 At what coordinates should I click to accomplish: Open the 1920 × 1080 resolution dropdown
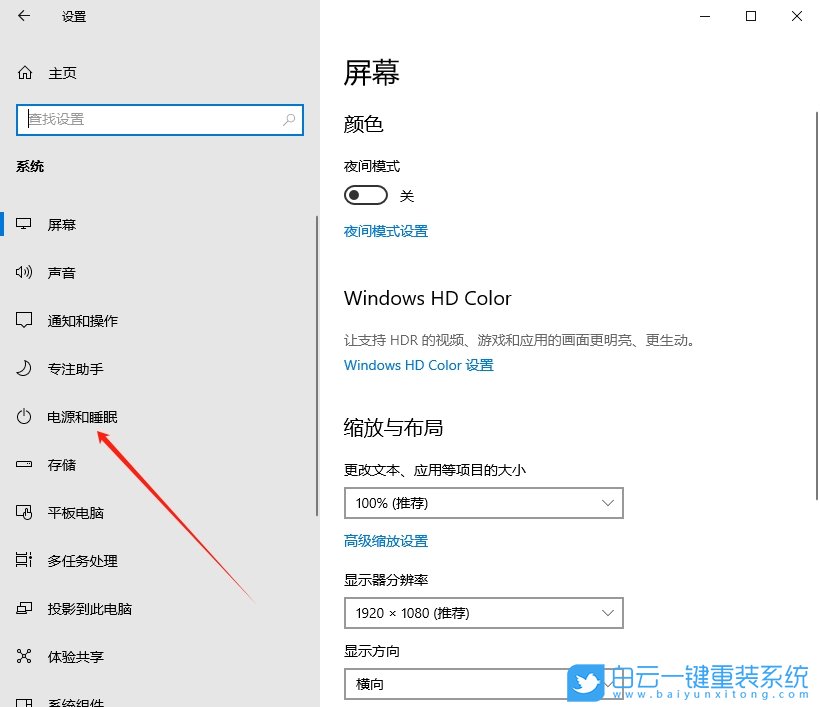(483, 613)
